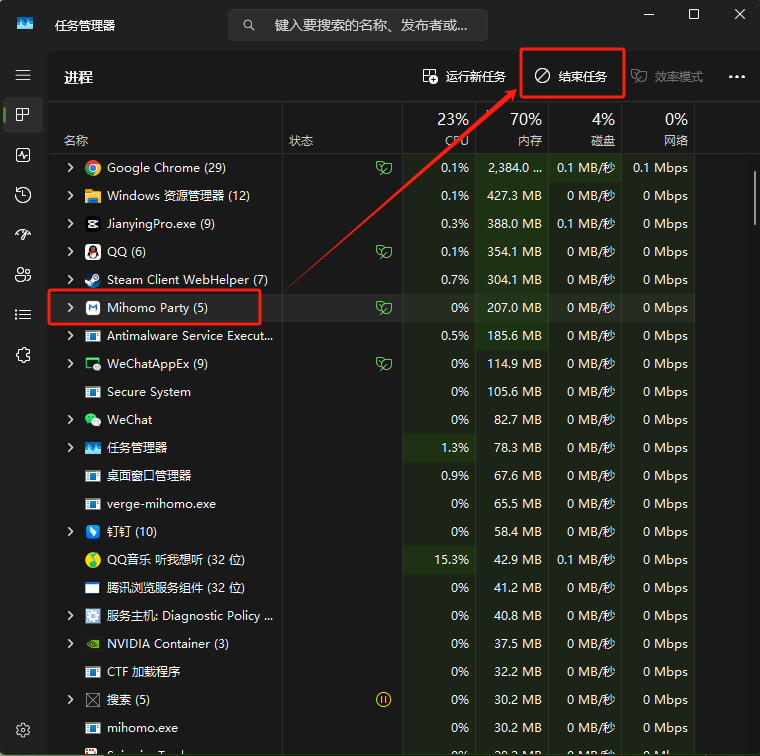760x756 pixels.
Task: Click the 结束任务 button
Action: pos(572,77)
